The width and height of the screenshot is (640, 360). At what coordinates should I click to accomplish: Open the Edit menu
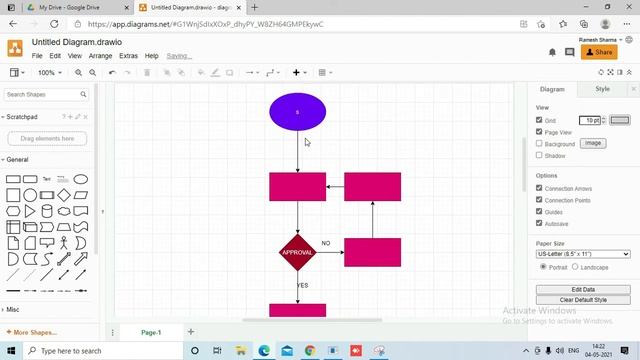coord(55,56)
